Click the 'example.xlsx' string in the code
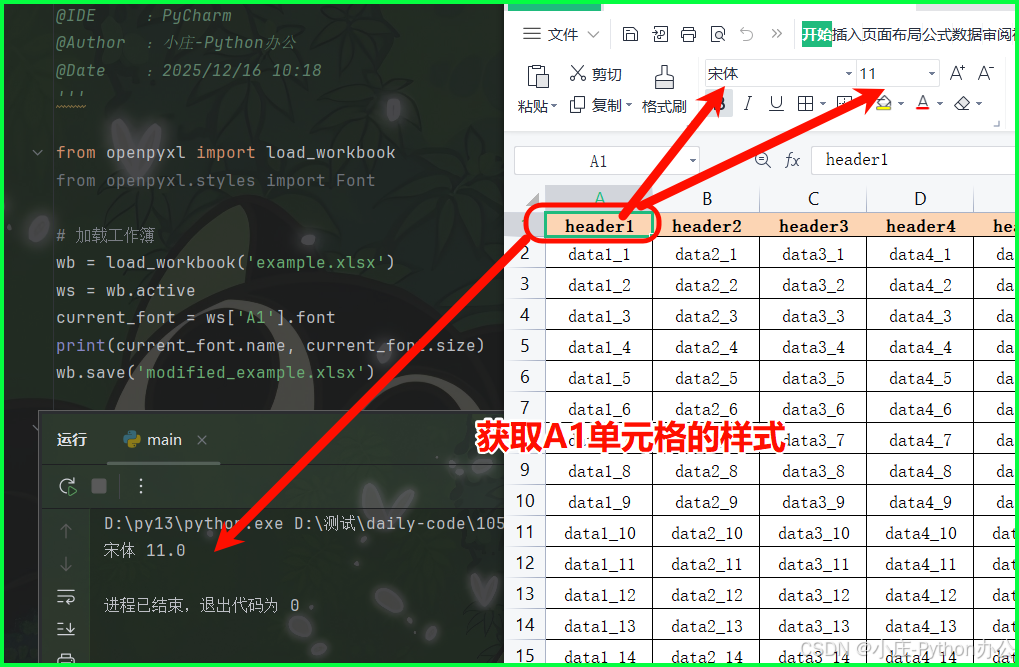The image size is (1019, 667). 316,263
